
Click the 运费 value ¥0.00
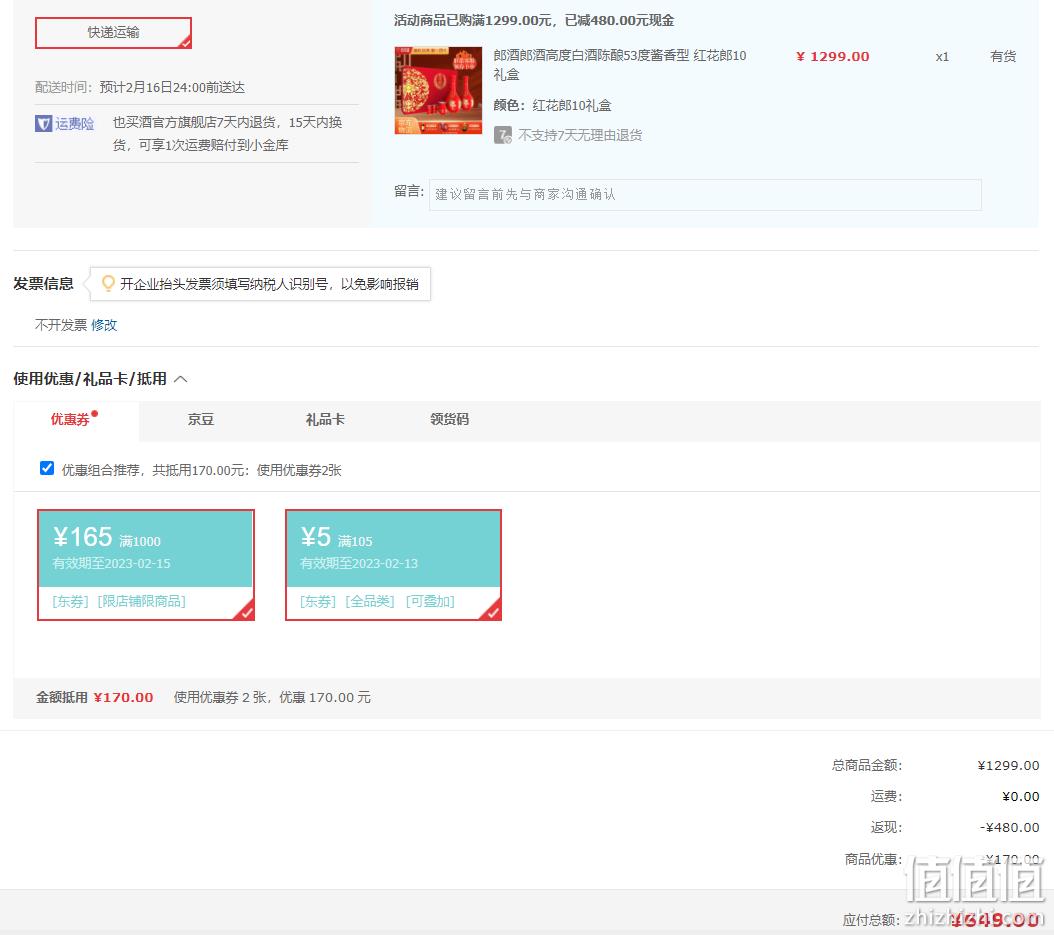point(1020,797)
